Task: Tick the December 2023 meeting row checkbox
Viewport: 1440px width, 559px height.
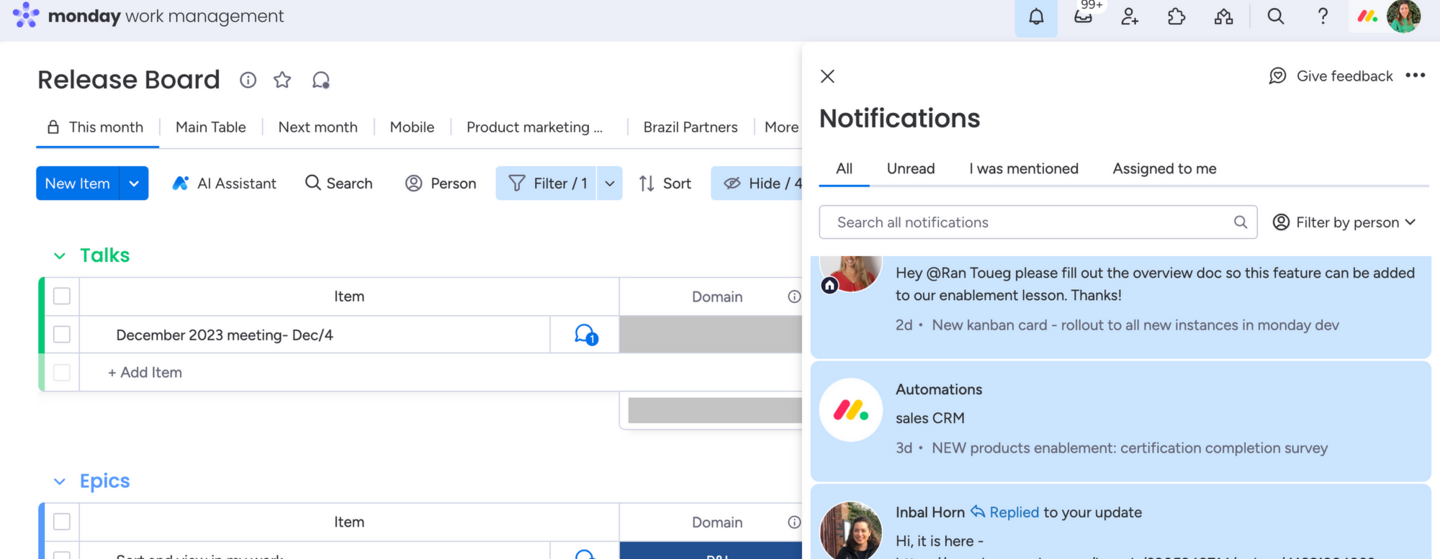Action: pos(62,334)
